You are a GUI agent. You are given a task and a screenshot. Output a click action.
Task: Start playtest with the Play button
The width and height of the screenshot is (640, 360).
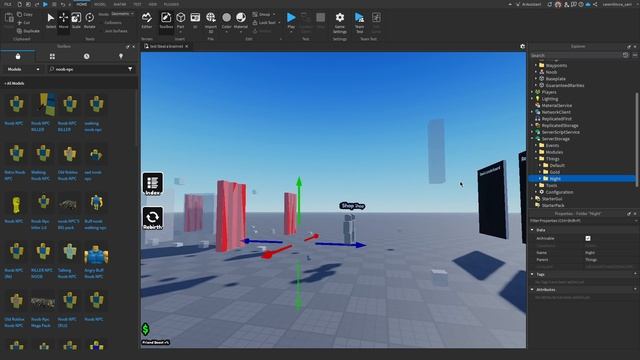tap(291, 21)
